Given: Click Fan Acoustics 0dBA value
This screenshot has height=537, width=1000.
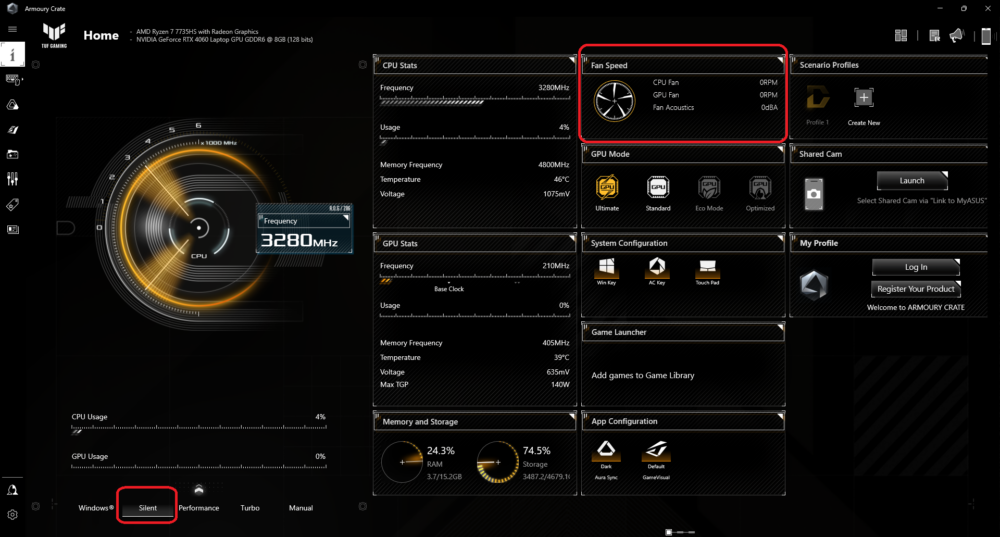Looking at the screenshot, I should 769,107.
